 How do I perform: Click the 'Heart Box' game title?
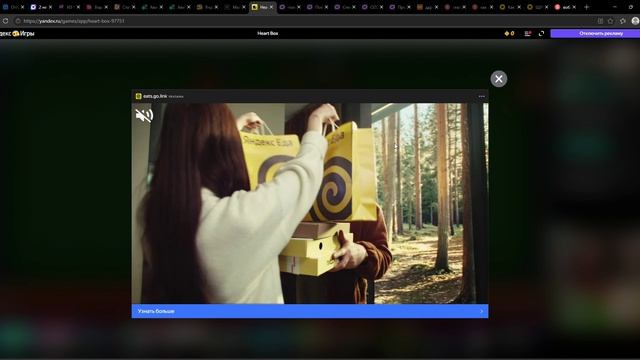pos(268,33)
